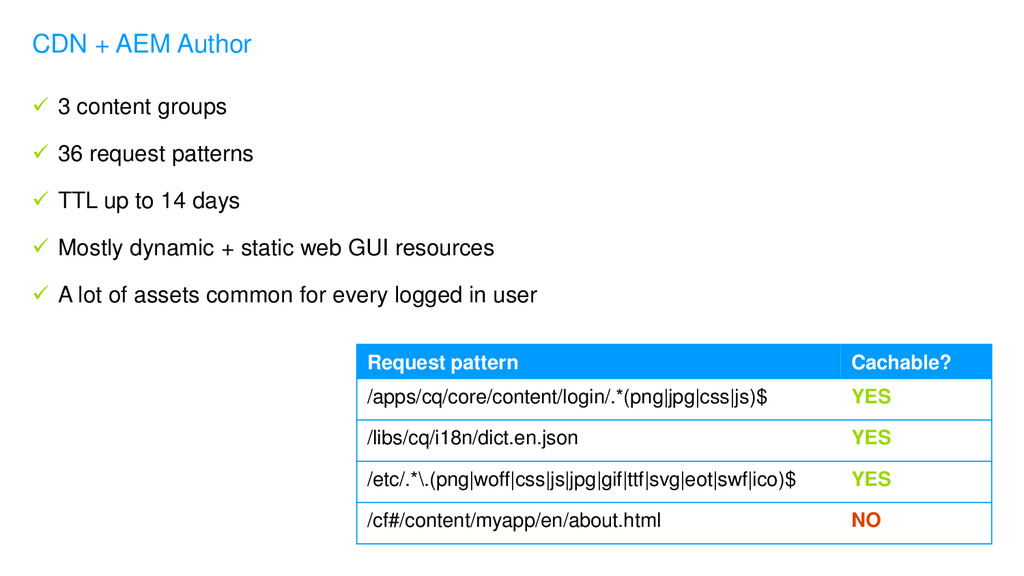Select the /etc/ file extension pattern cell

[x=598, y=481]
